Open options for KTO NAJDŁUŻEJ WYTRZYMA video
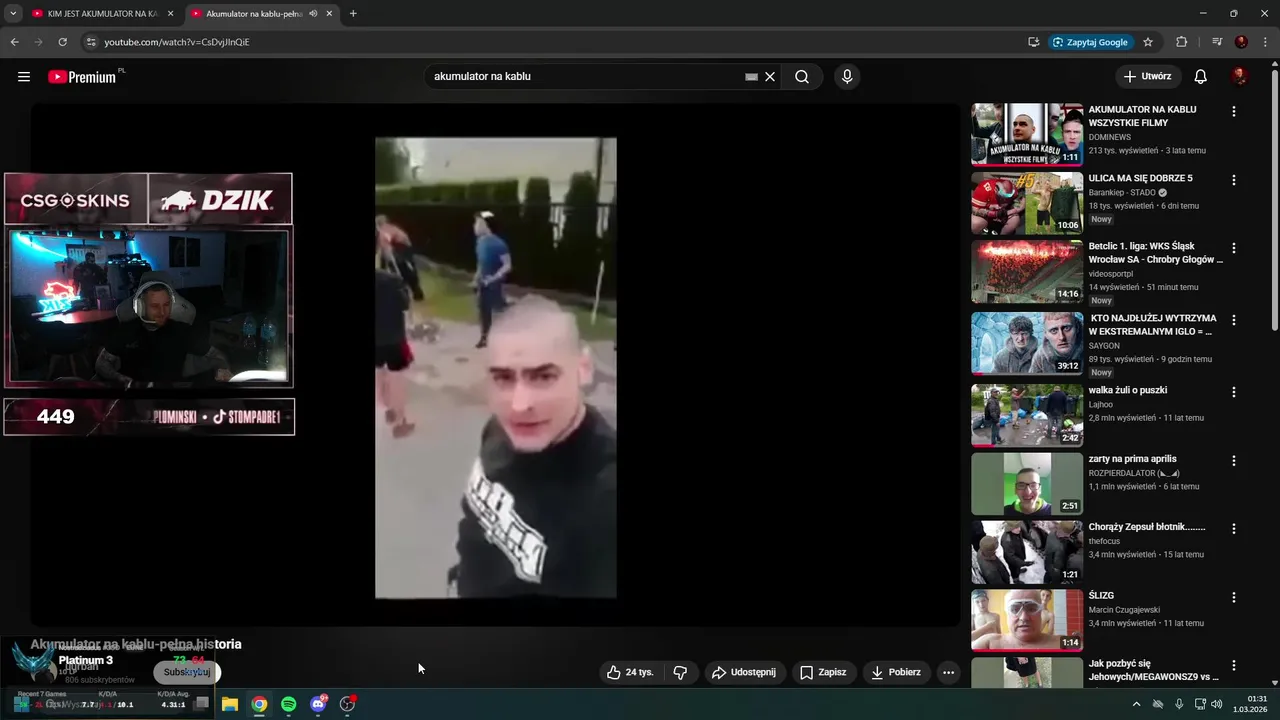This screenshot has width=1280, height=720. click(1233, 320)
